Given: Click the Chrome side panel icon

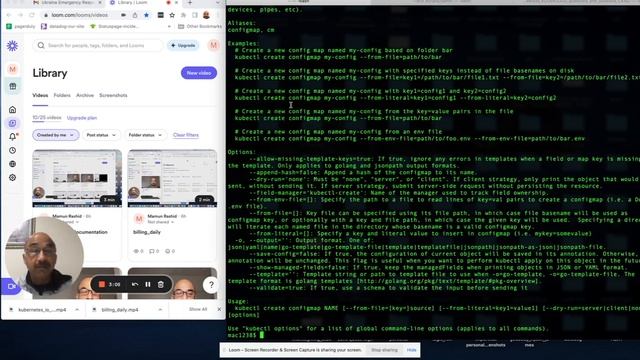Looking at the screenshot, I should coord(195,15).
